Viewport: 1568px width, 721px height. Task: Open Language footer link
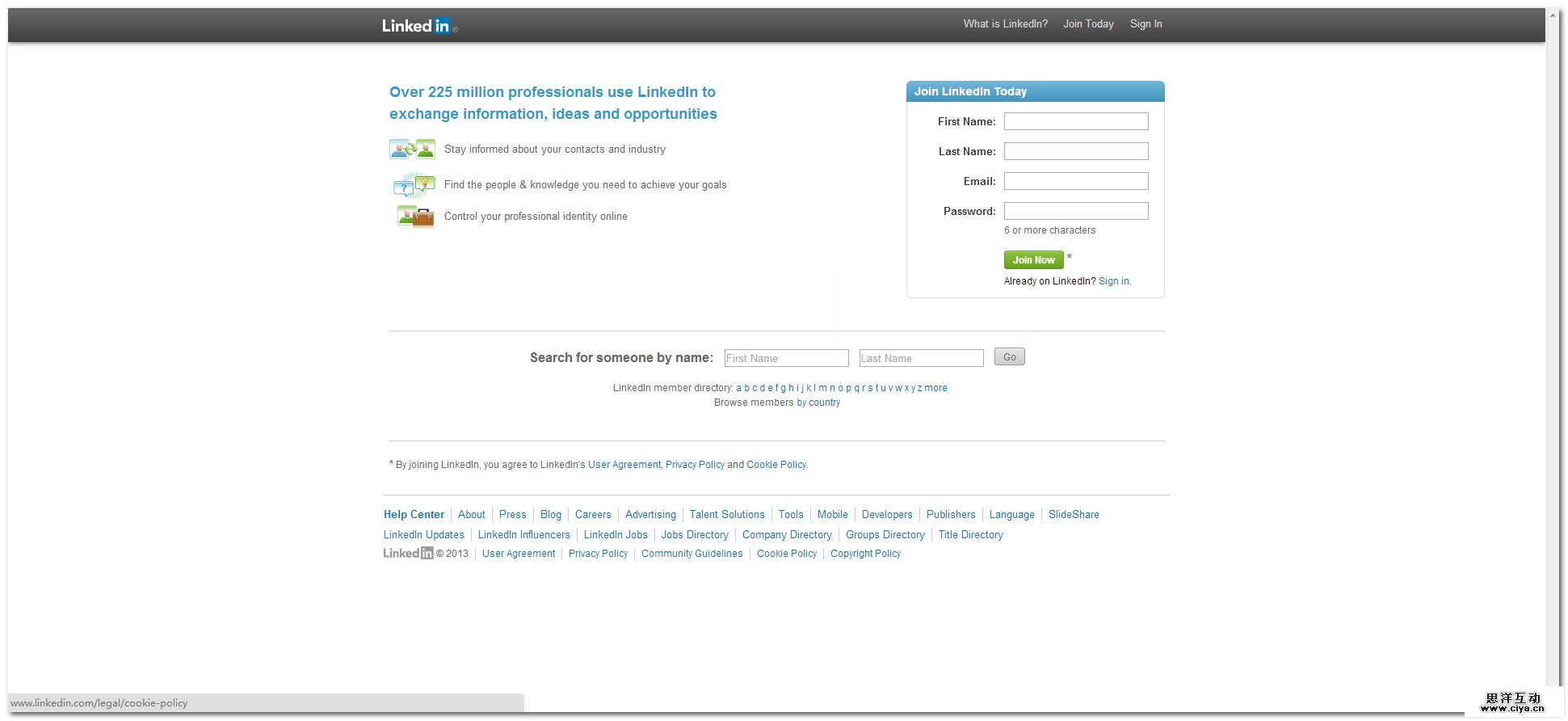(1011, 515)
